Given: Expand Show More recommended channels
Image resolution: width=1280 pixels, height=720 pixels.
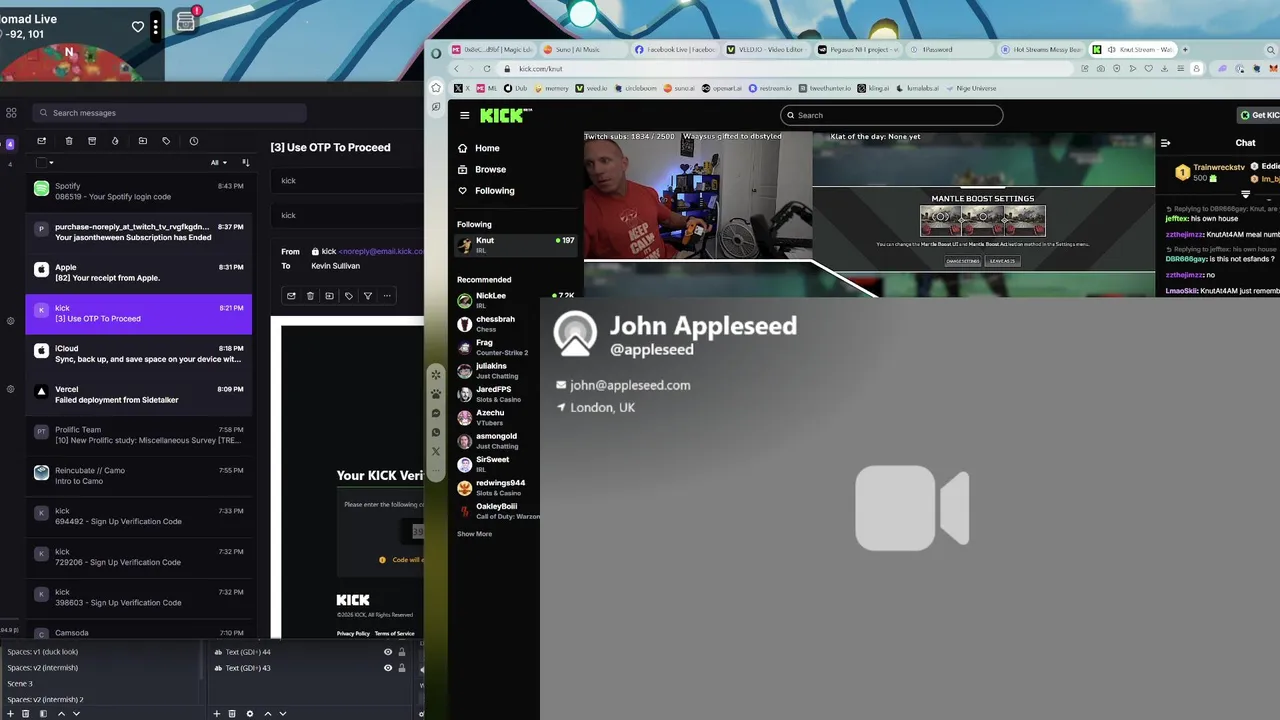Looking at the screenshot, I should 475,534.
